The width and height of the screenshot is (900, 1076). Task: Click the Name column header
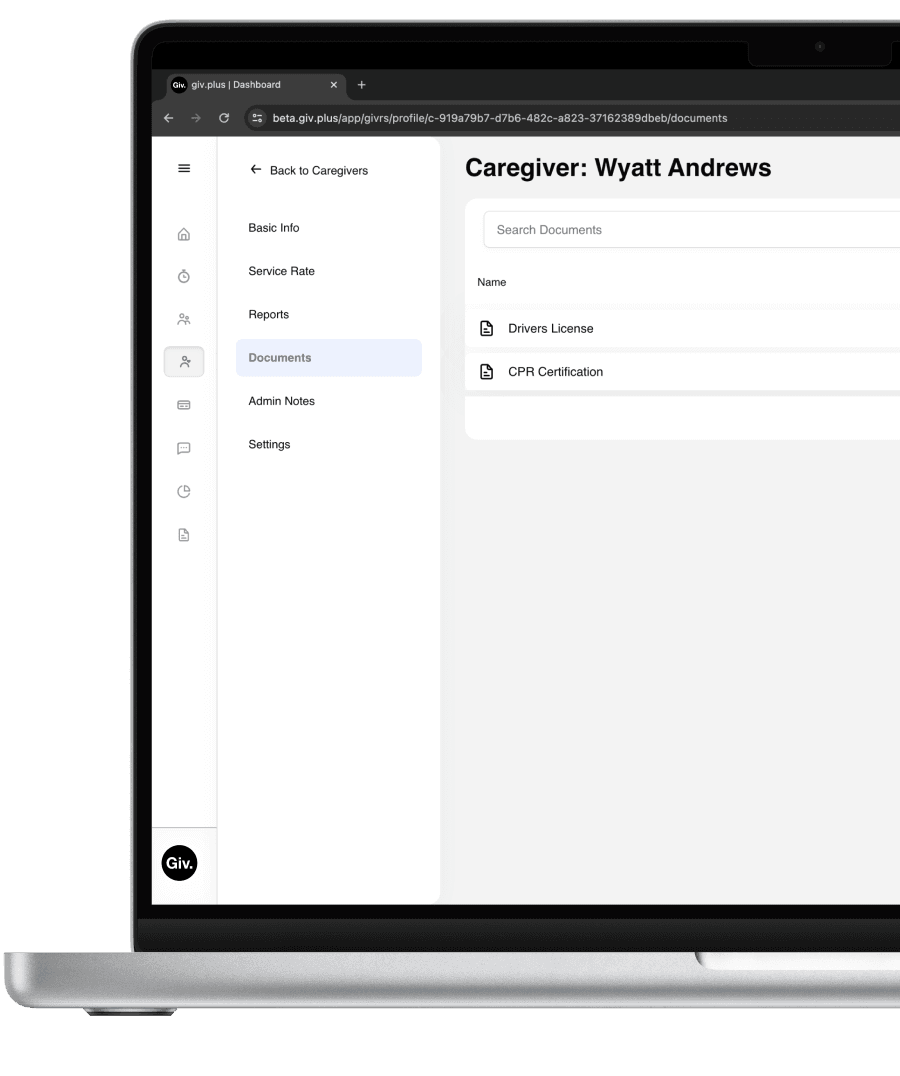pyautogui.click(x=492, y=282)
